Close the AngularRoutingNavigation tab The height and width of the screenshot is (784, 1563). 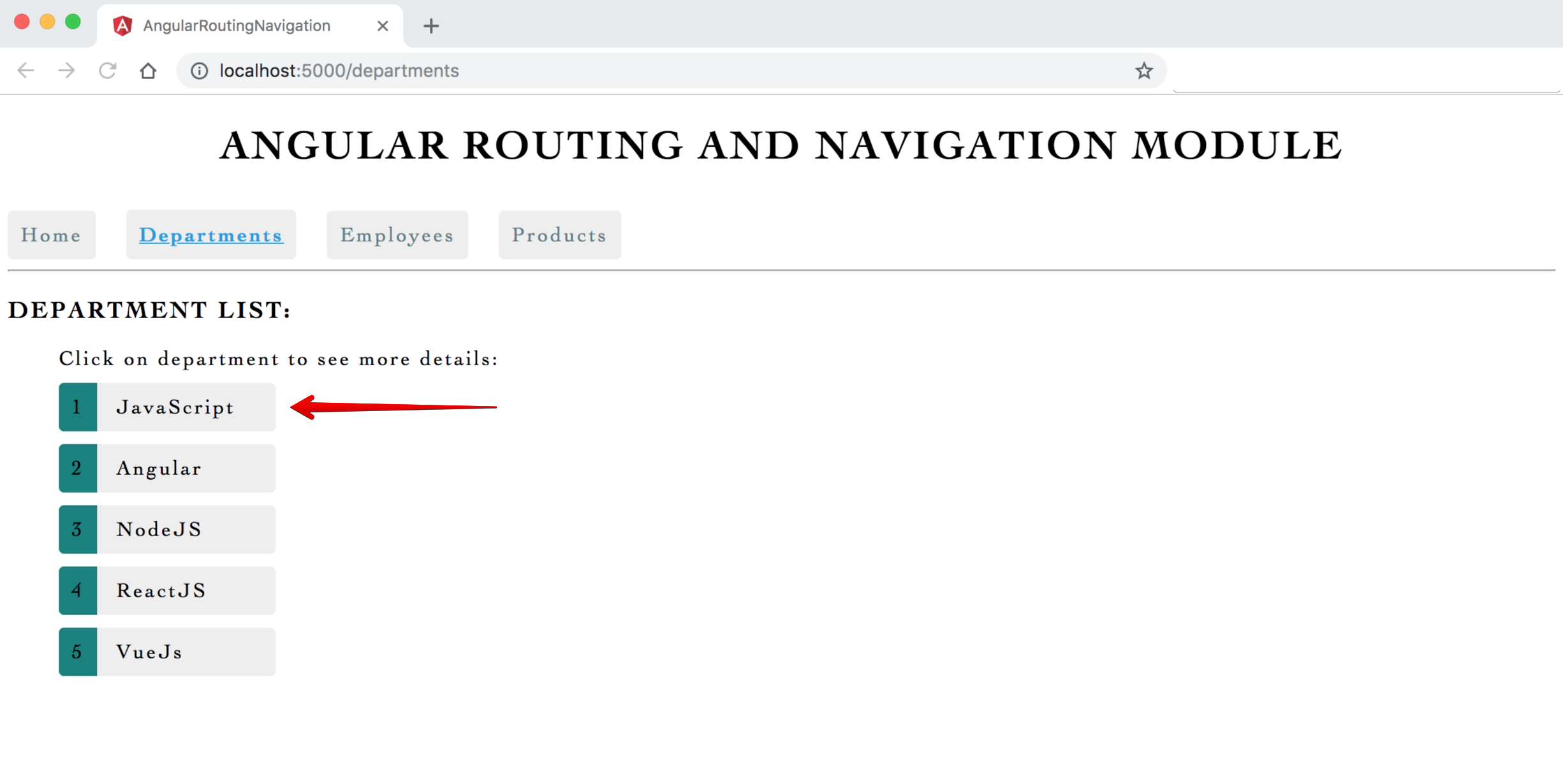pos(382,26)
